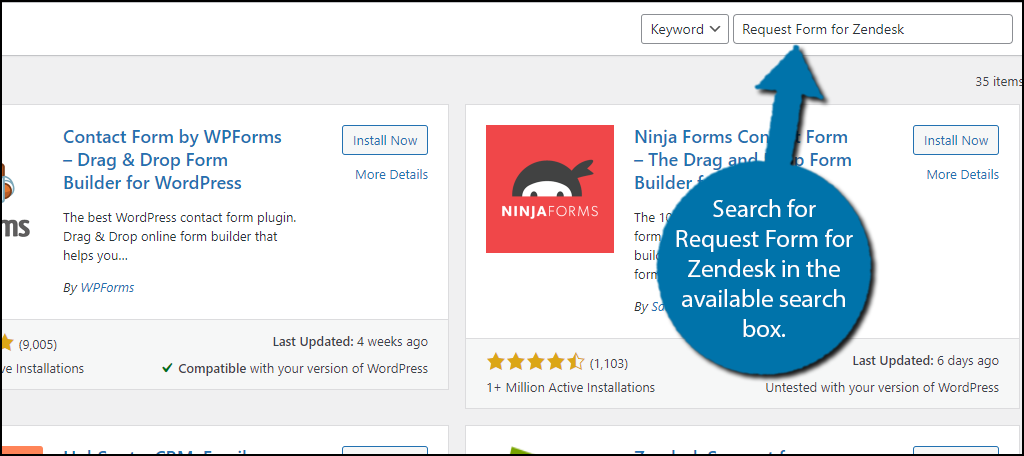Click the plugin search input field
Screen dimensions: 1024x456
pyautogui.click(x=872, y=29)
